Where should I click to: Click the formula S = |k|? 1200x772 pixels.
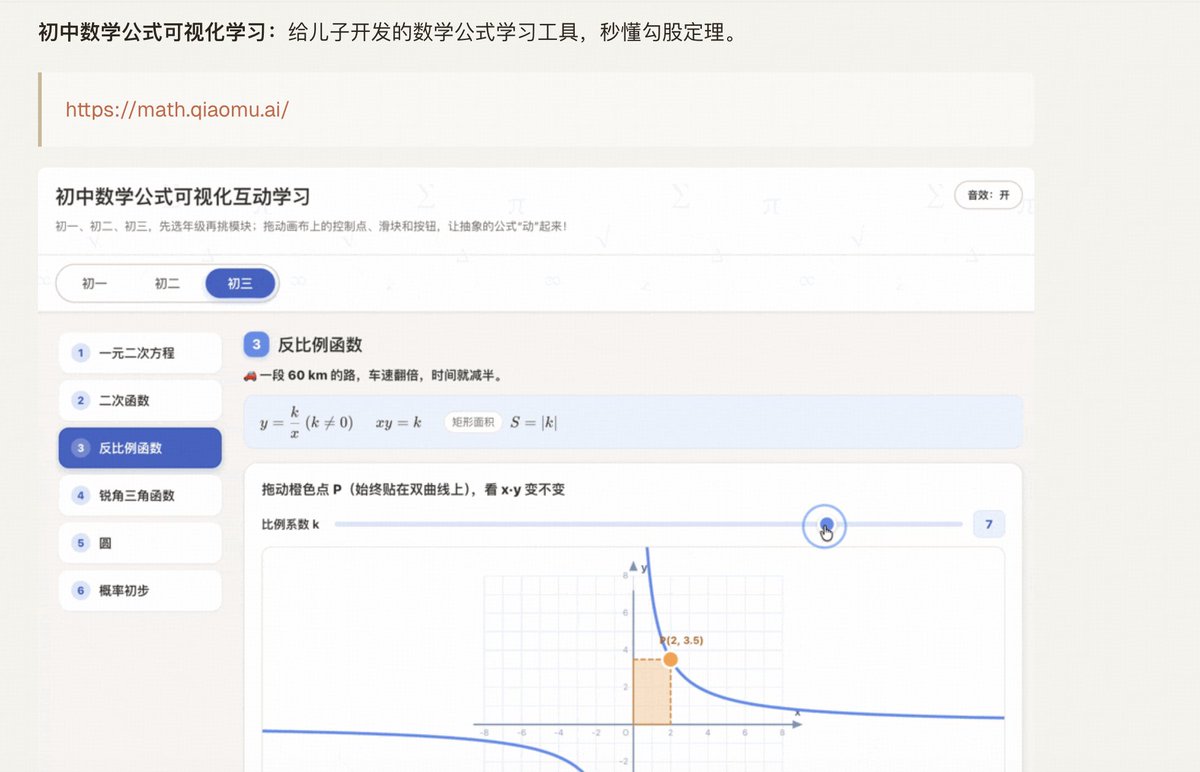click(x=534, y=422)
